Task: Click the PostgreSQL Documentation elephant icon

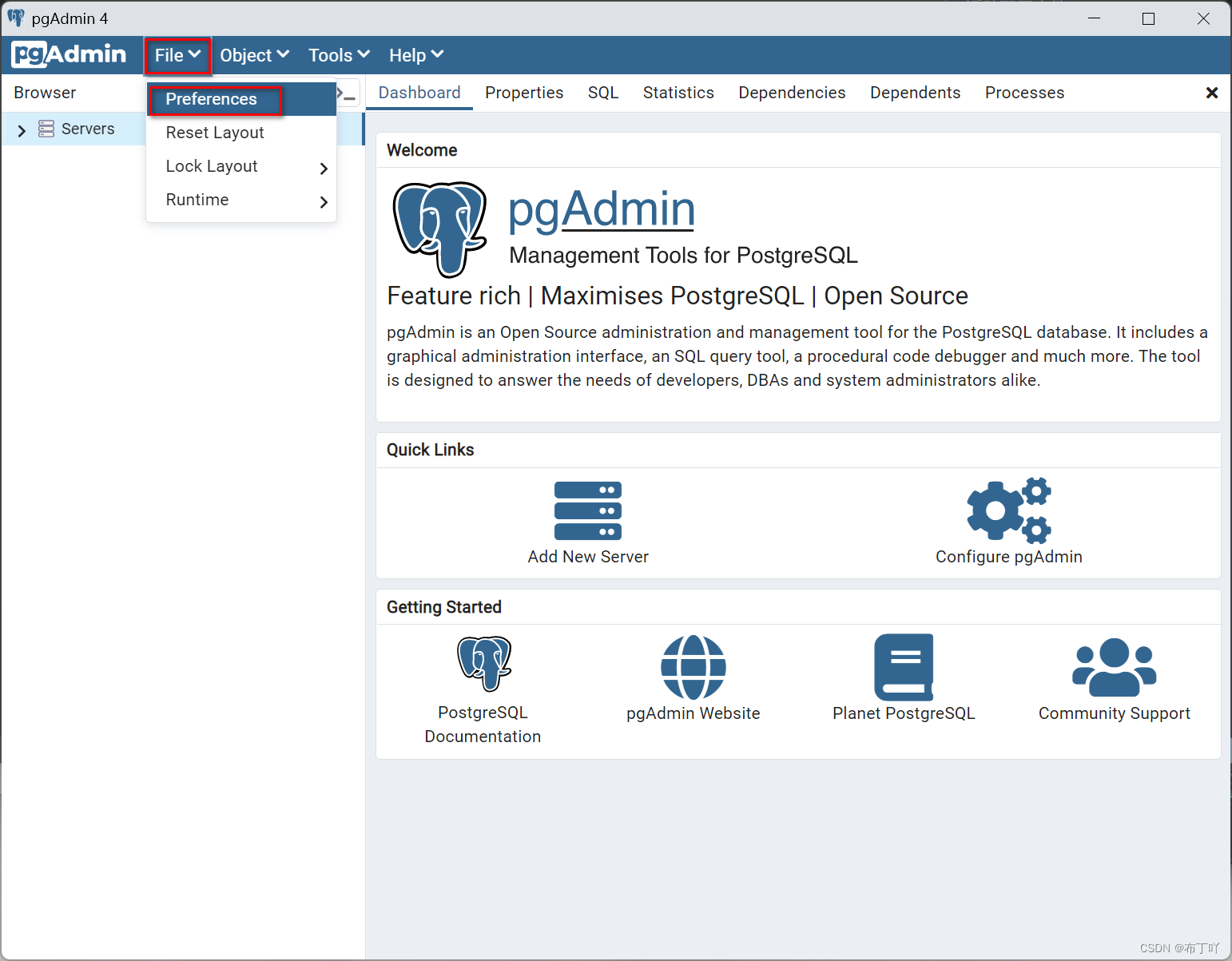Action: pyautogui.click(x=483, y=663)
